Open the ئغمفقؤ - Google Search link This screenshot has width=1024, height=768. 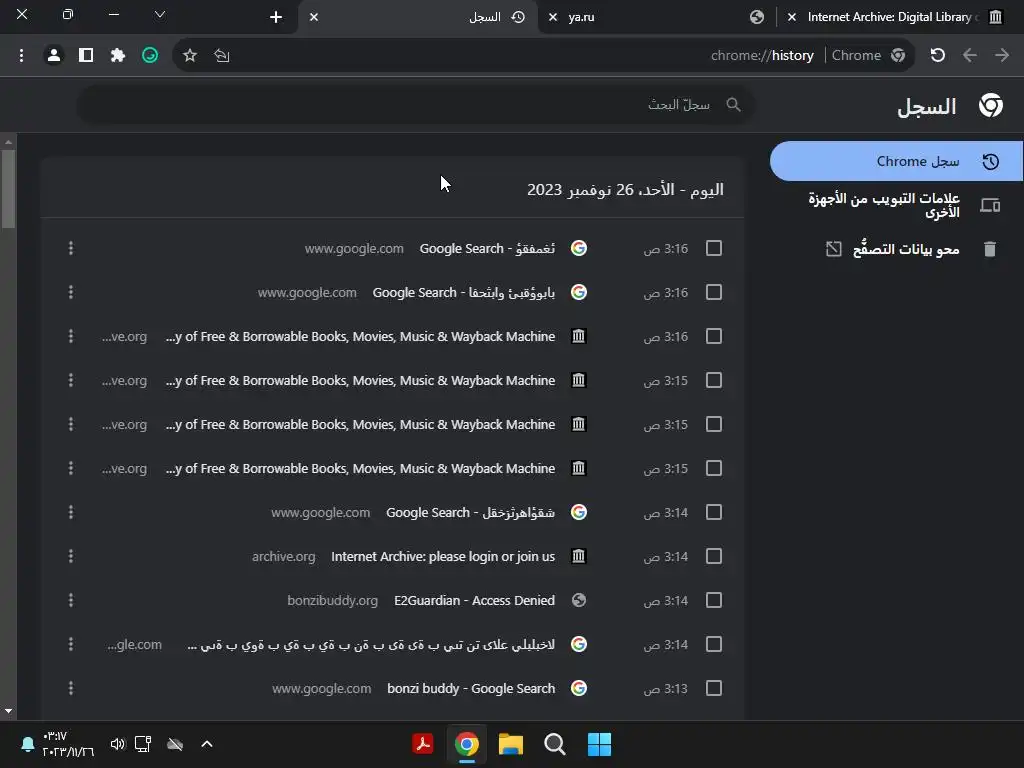click(487, 248)
